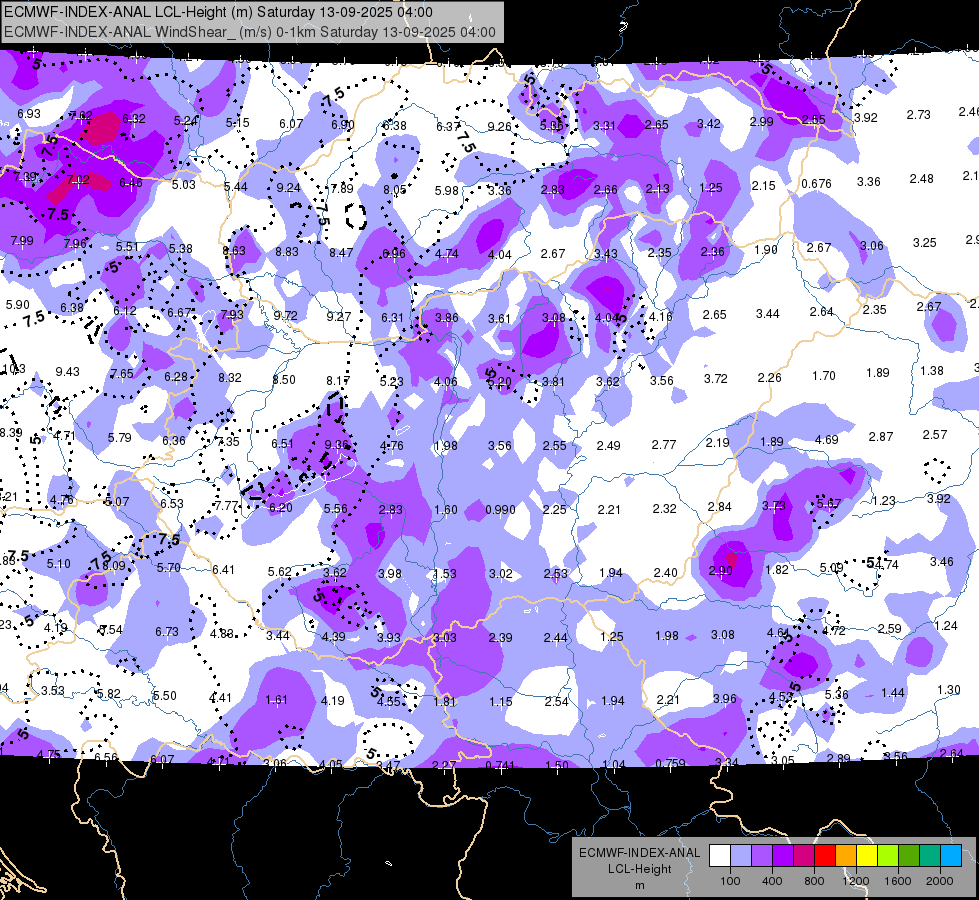Click the wind shear value 9.27
This screenshot has width=979, height=900.
coord(339,317)
